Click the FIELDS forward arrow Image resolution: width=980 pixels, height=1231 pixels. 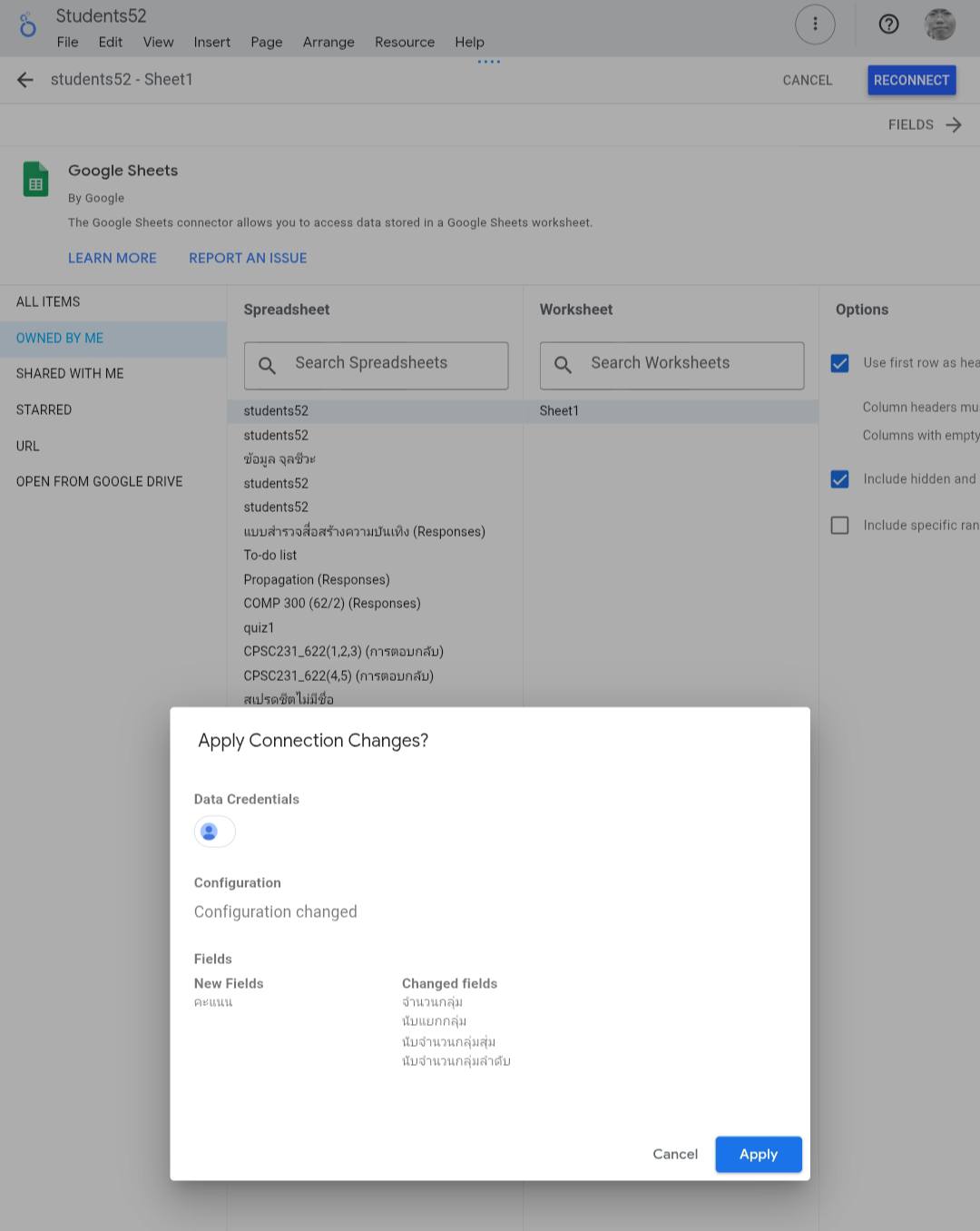coord(953,125)
